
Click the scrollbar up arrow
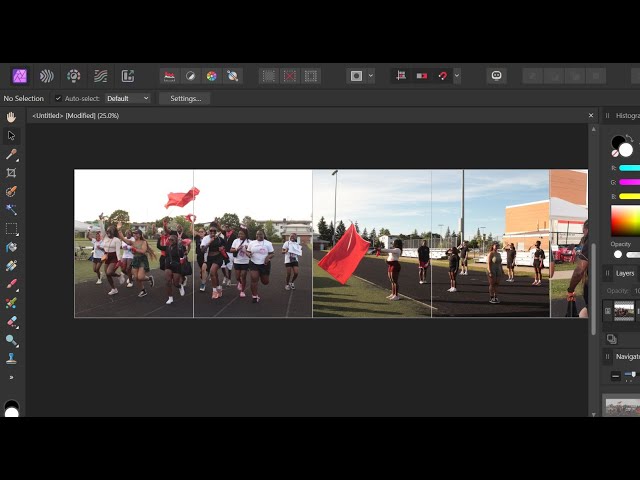[594, 129]
